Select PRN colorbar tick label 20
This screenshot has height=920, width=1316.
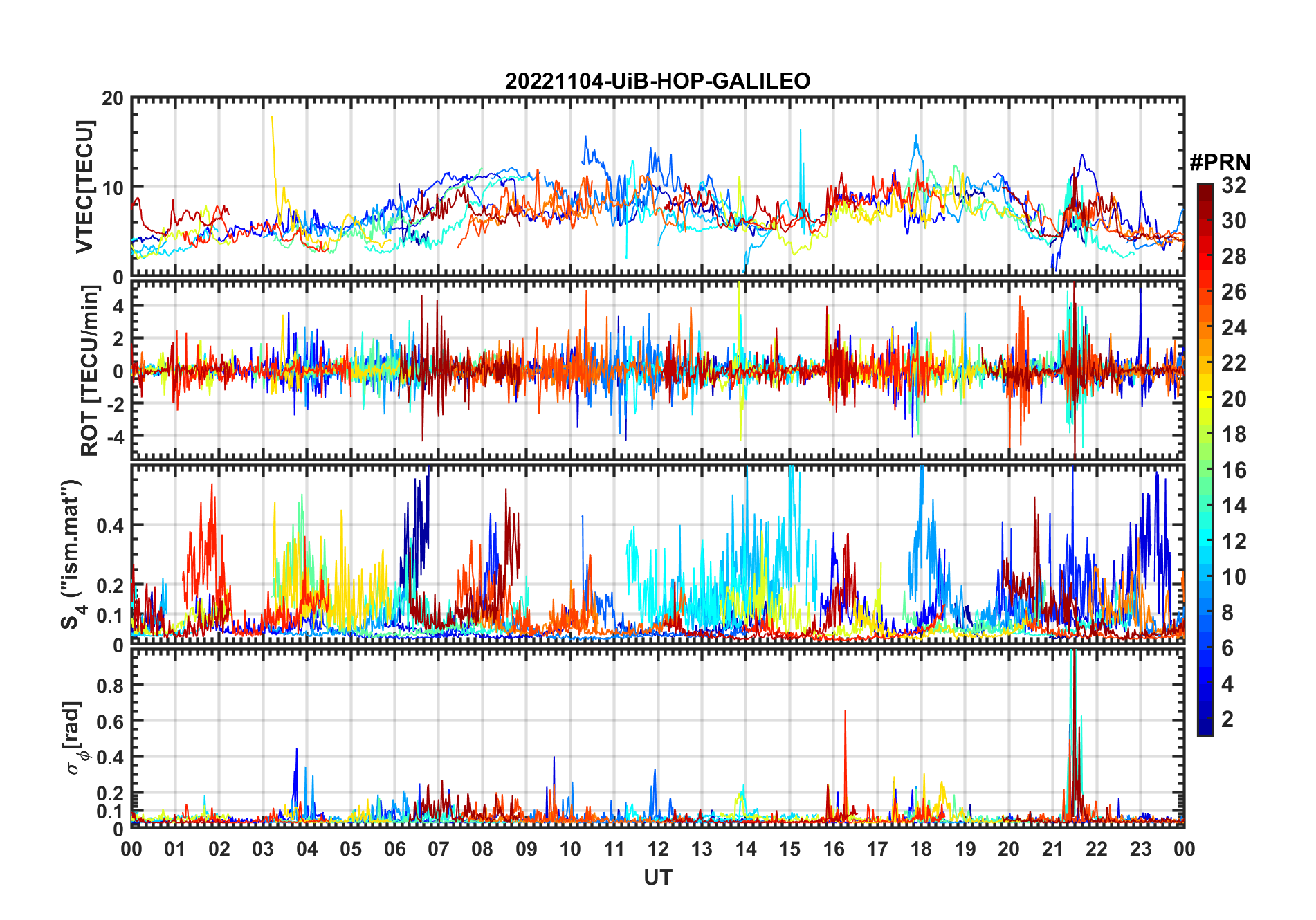(1234, 399)
